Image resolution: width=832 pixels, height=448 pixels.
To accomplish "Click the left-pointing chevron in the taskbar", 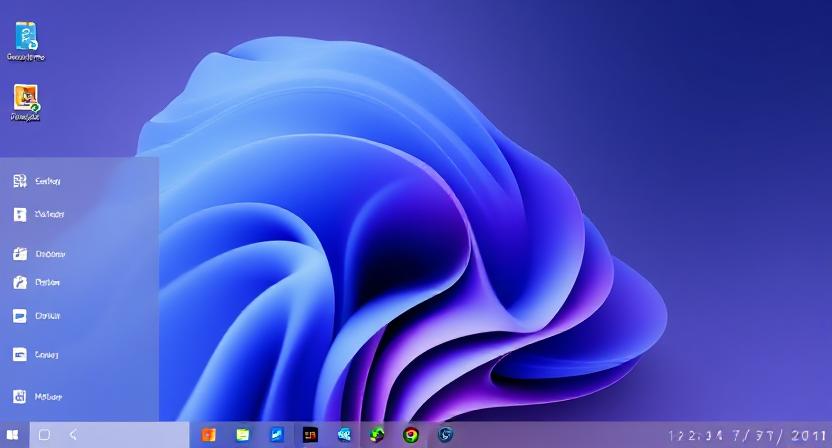I will [73, 435].
